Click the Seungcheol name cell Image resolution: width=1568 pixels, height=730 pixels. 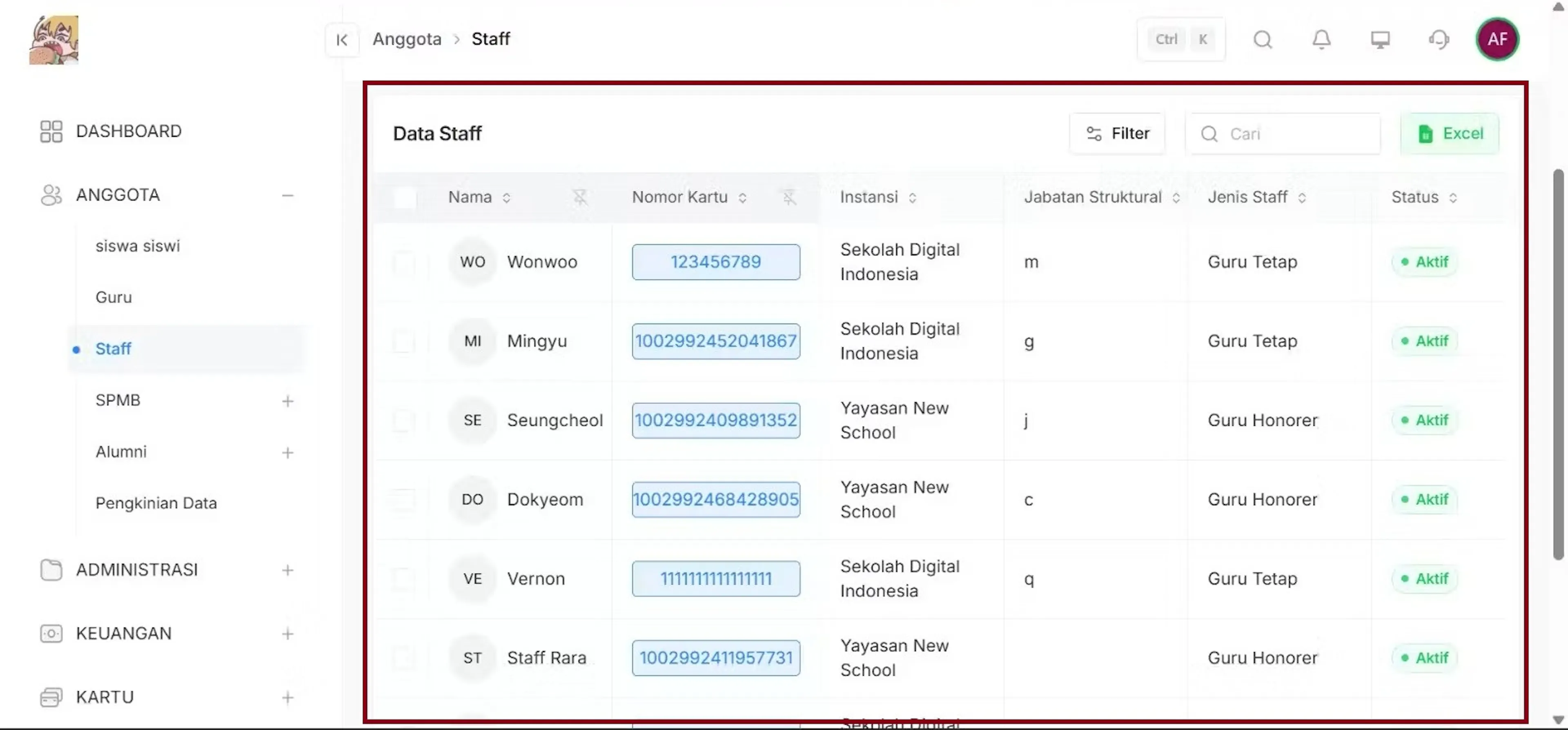pyautogui.click(x=555, y=420)
